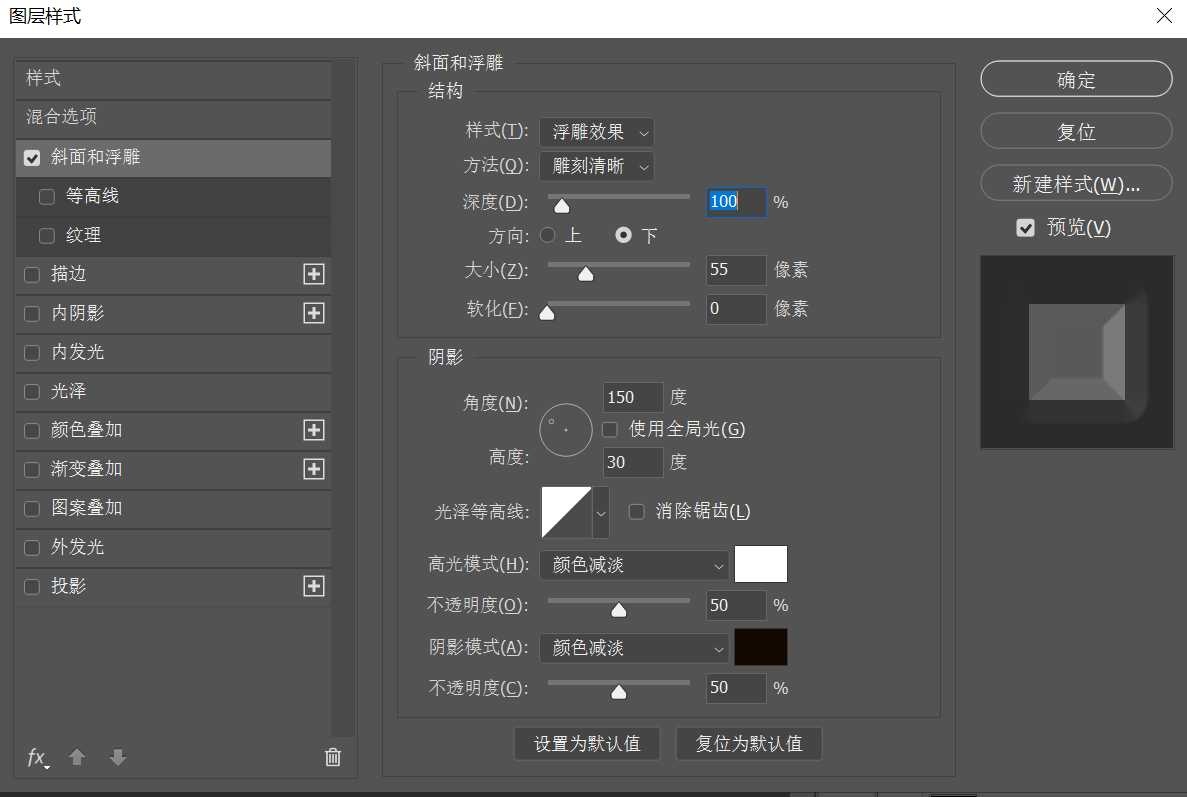Delete effect using the trash icon

[333, 757]
